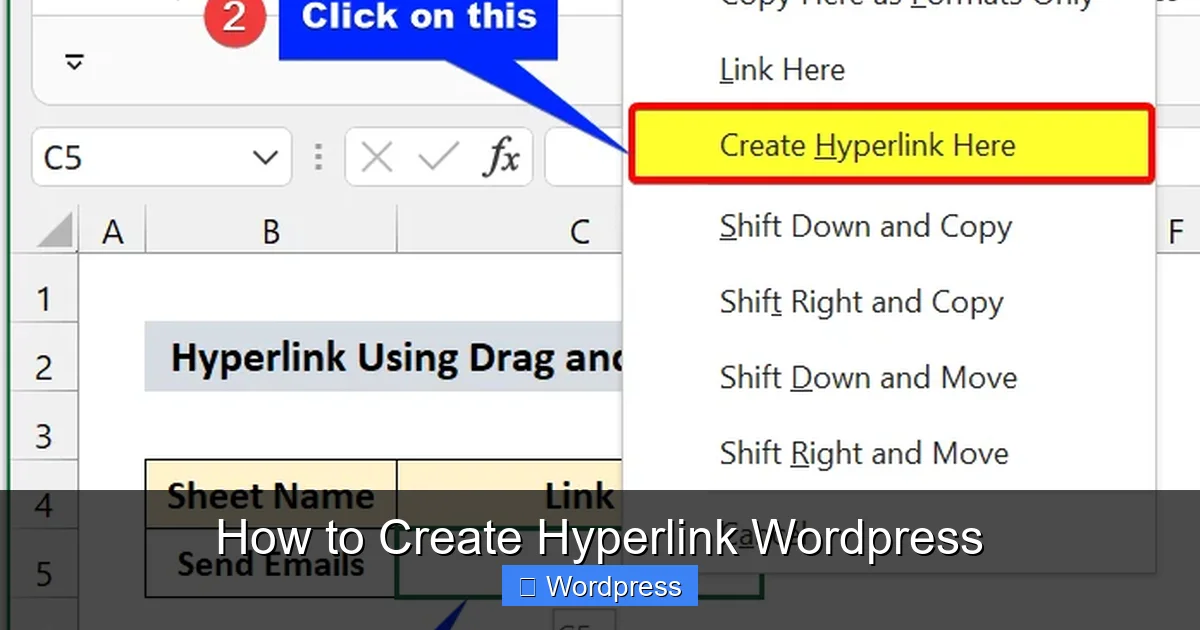Click inside the Name Box showing C5
The image size is (1200, 630).
(x=150, y=157)
